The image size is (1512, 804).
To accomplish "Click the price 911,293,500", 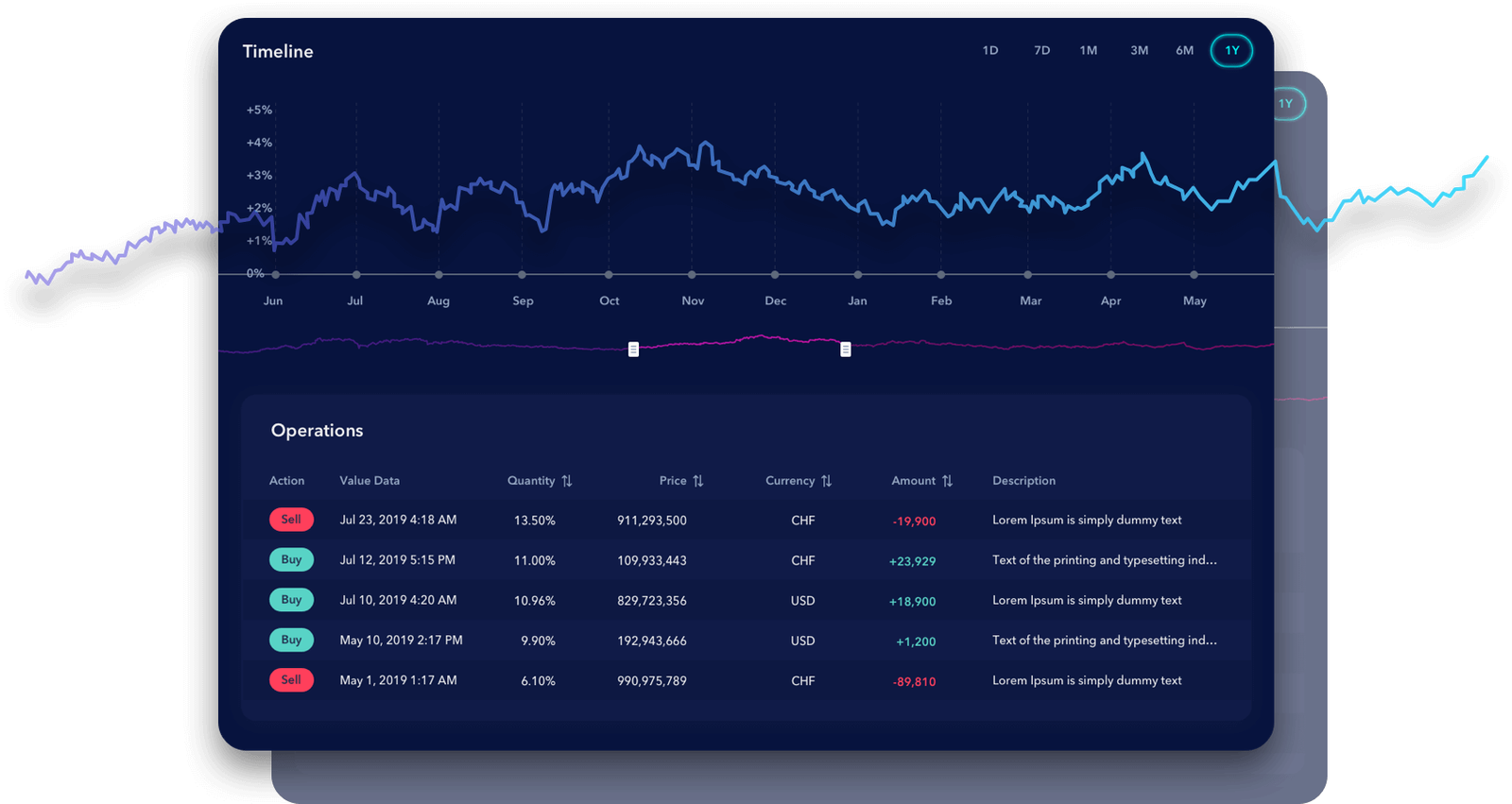I will coord(652,521).
